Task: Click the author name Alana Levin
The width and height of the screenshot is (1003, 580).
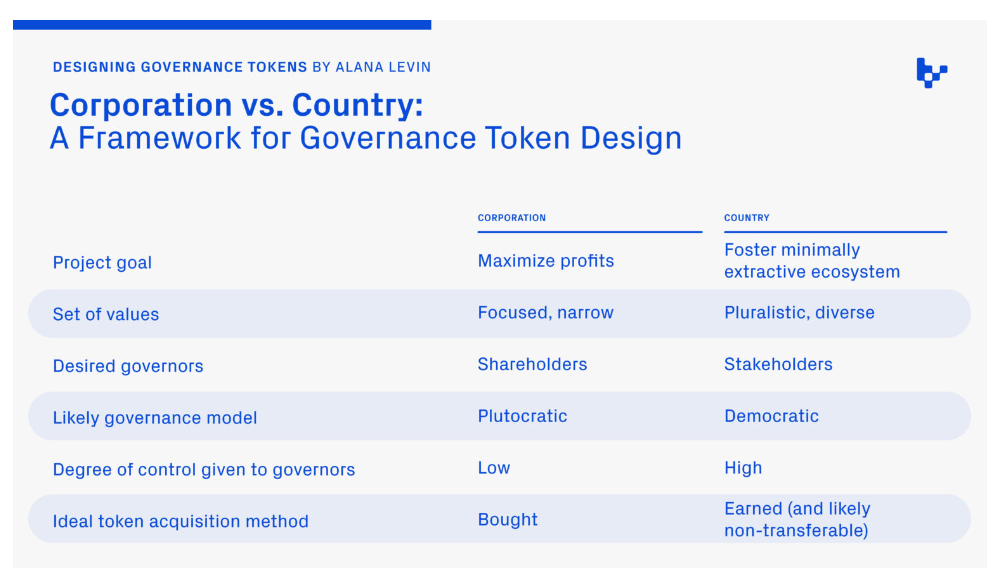Action: (x=384, y=67)
